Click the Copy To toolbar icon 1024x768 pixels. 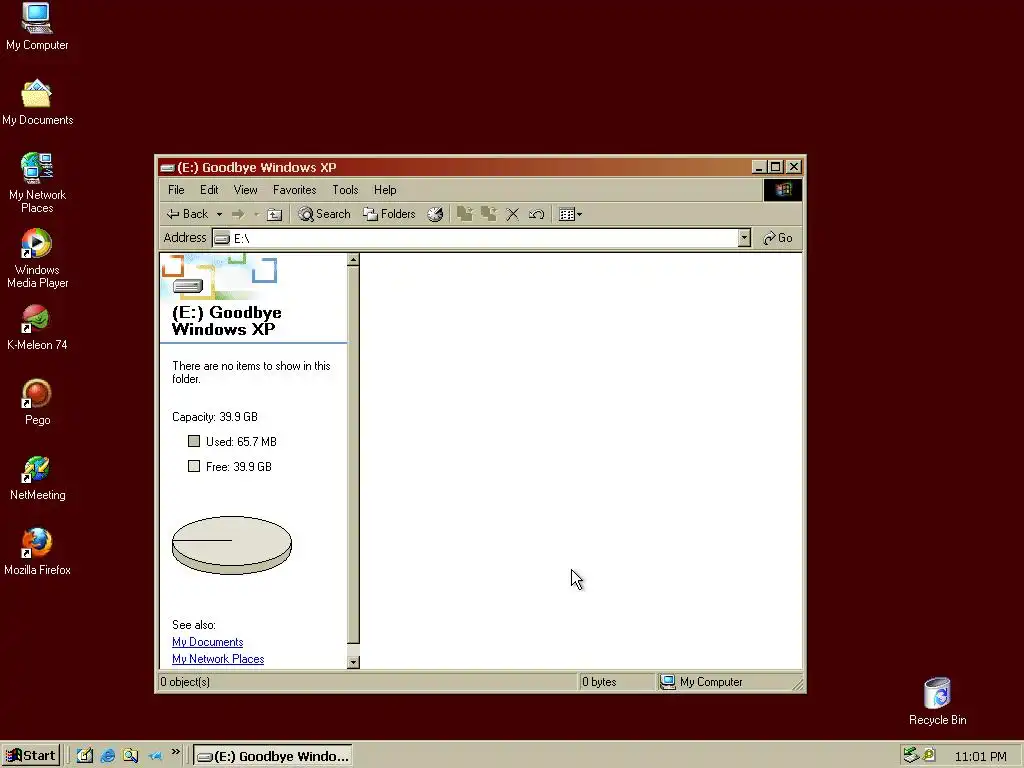(488, 214)
